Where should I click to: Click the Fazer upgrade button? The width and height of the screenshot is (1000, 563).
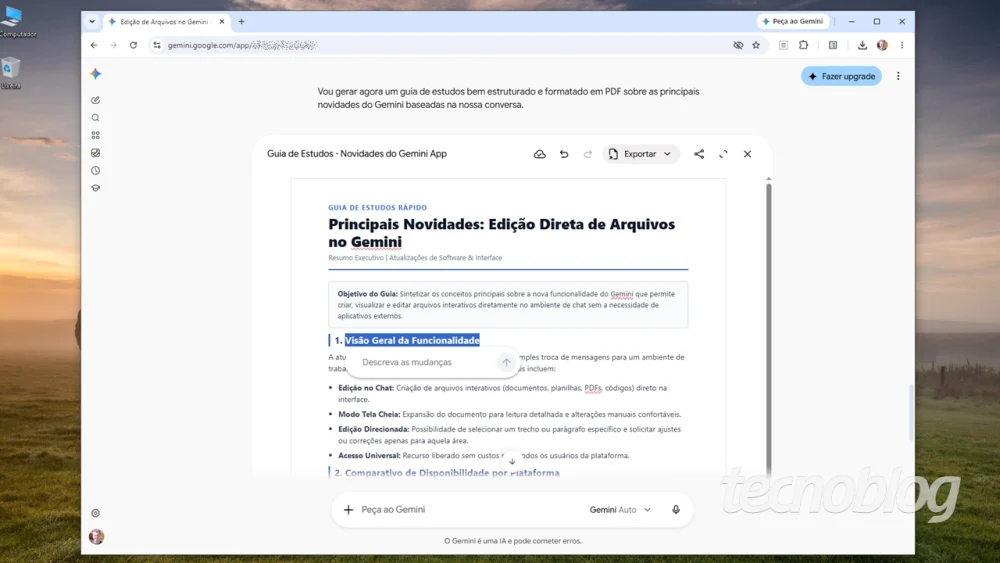tap(842, 77)
